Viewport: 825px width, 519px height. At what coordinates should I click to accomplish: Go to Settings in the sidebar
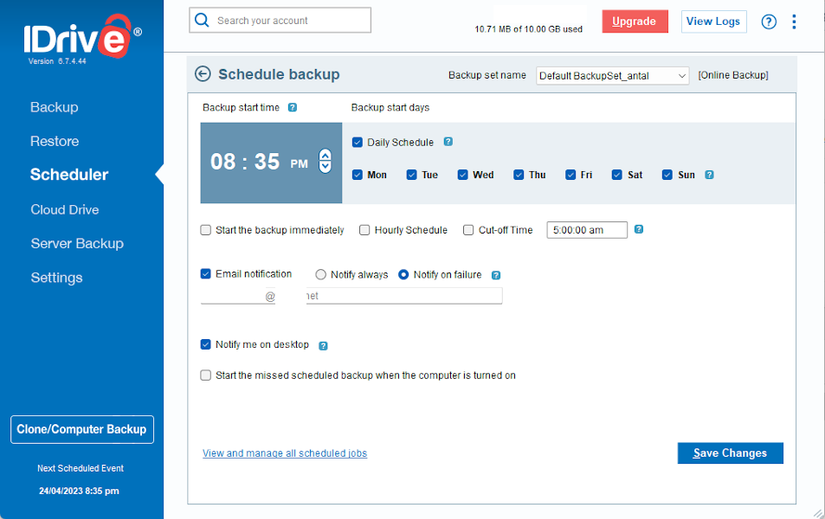coord(57,277)
